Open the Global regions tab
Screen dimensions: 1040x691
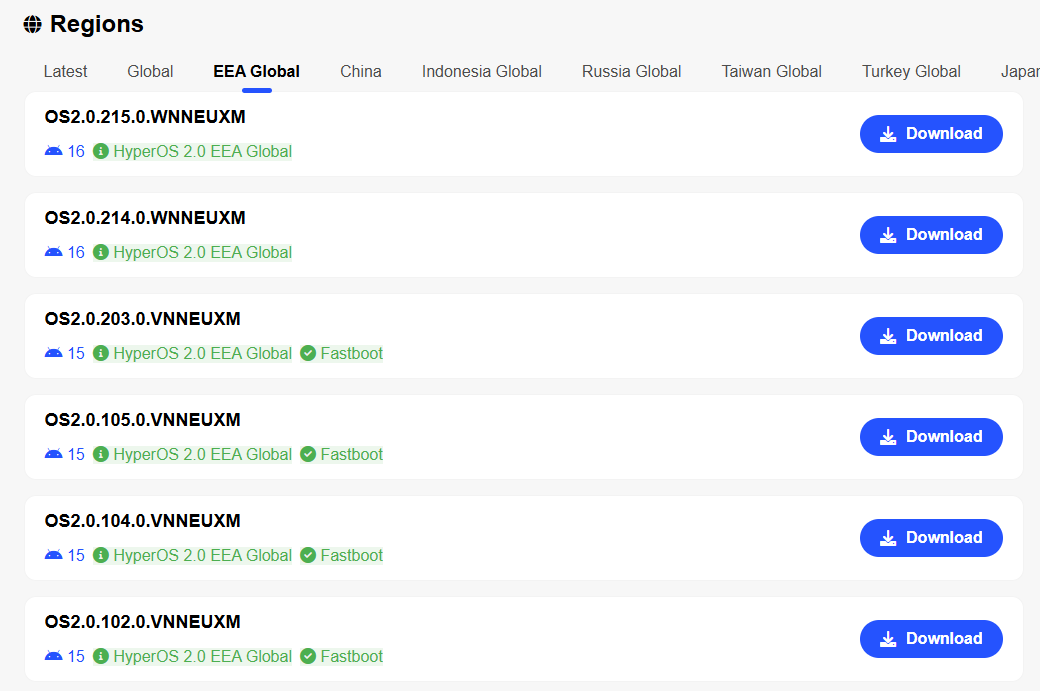click(150, 72)
